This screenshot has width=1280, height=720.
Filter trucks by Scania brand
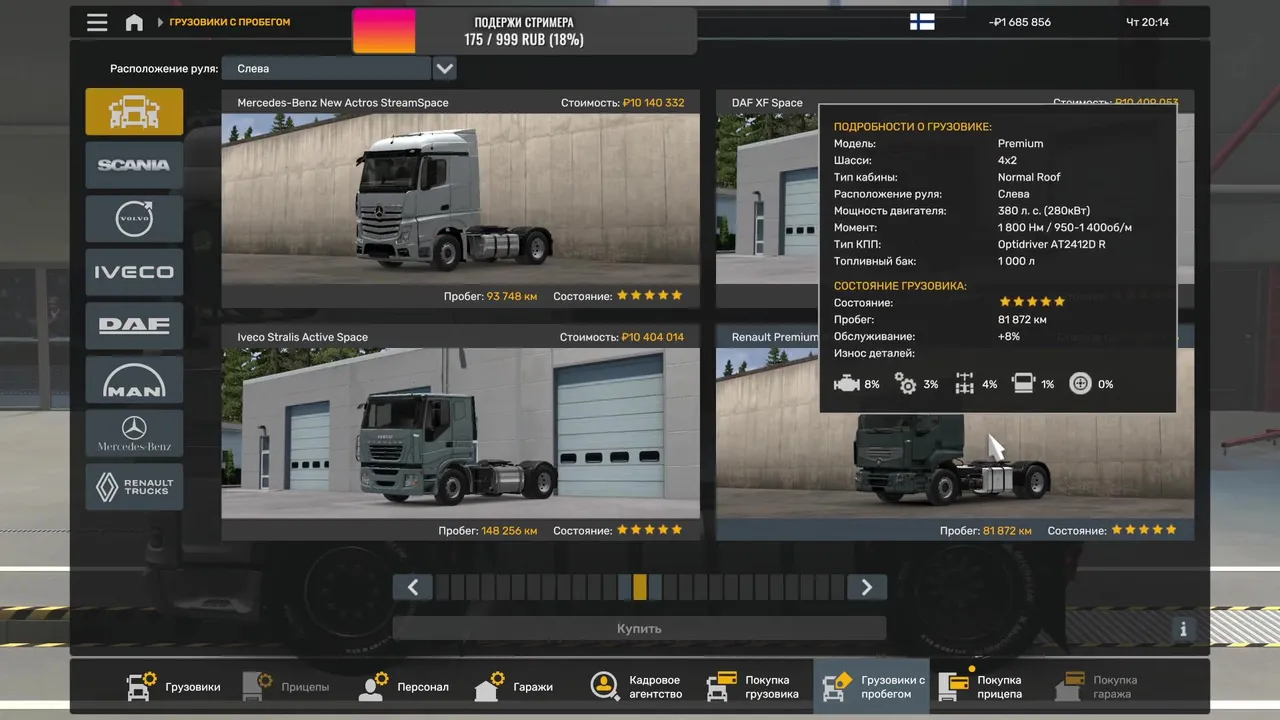point(134,165)
